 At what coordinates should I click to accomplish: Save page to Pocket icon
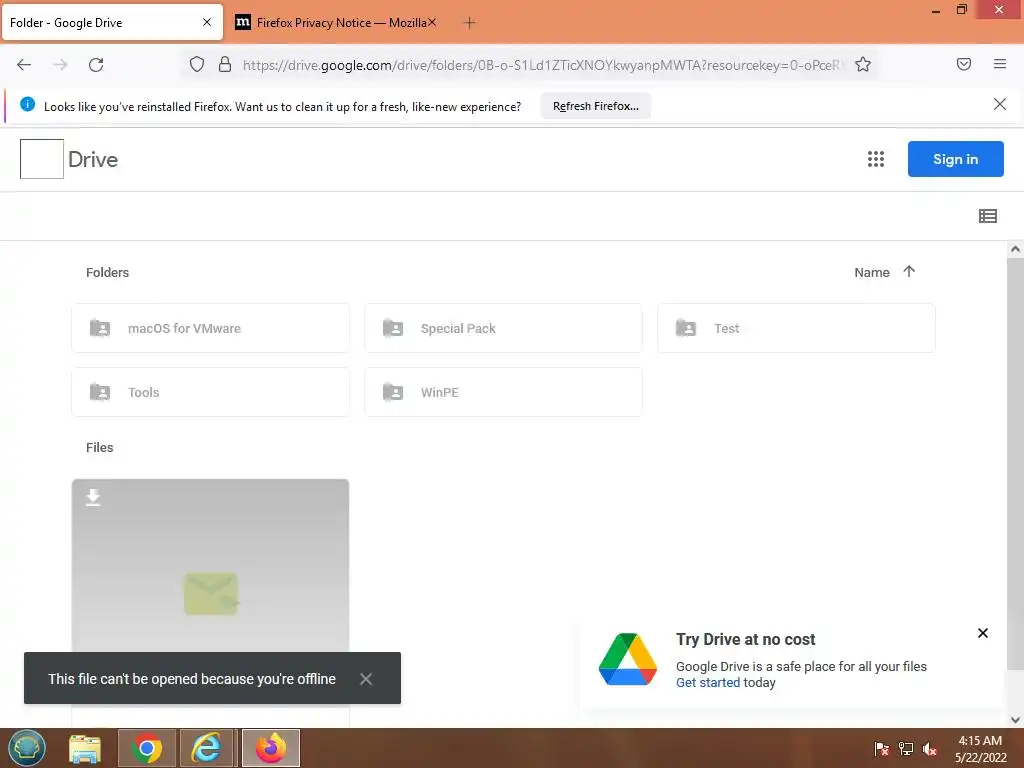pos(964,64)
